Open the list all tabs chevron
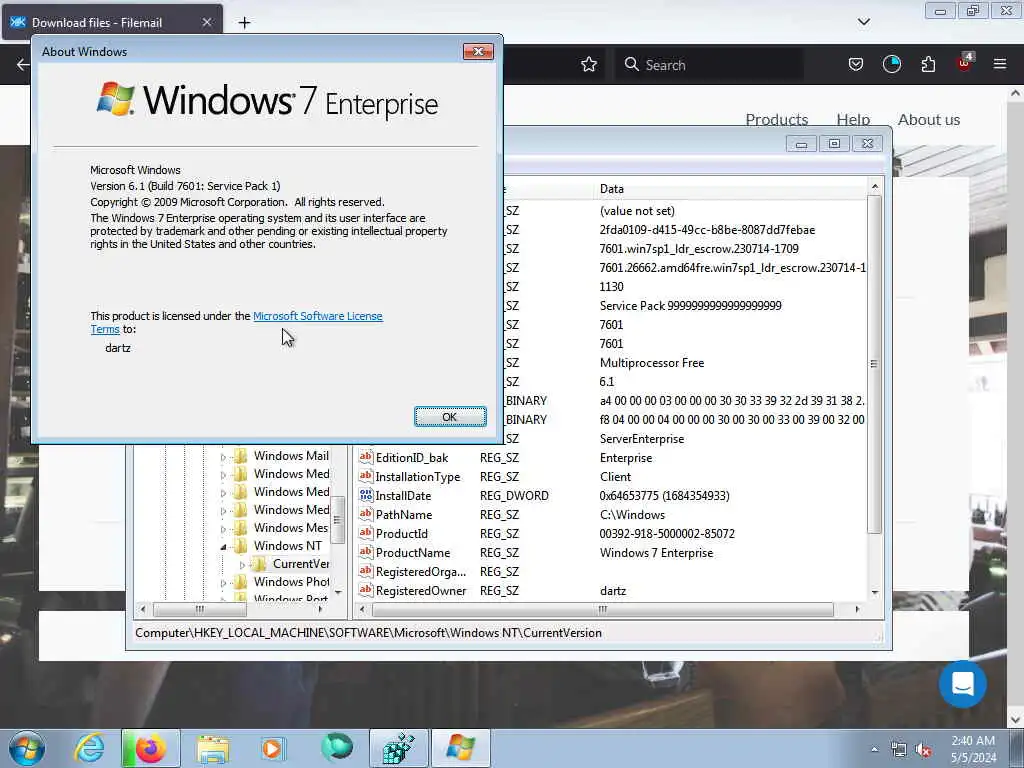This screenshot has height=768, width=1024. [x=864, y=22]
